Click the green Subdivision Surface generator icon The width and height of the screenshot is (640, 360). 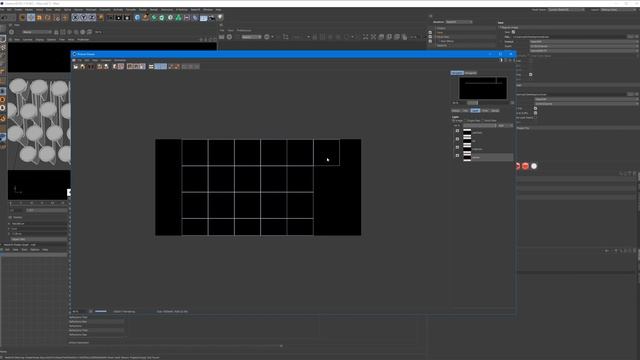[154, 18]
